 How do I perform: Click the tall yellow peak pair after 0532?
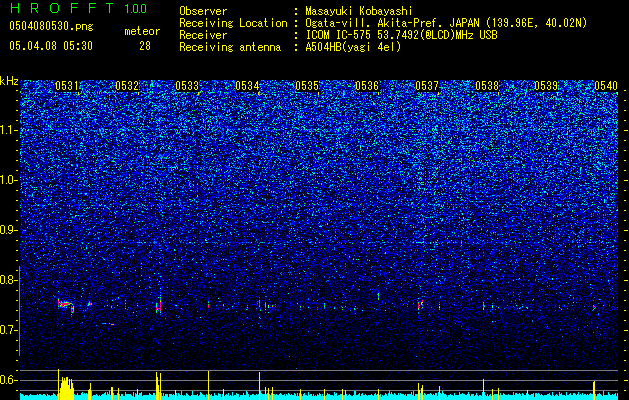[158, 386]
